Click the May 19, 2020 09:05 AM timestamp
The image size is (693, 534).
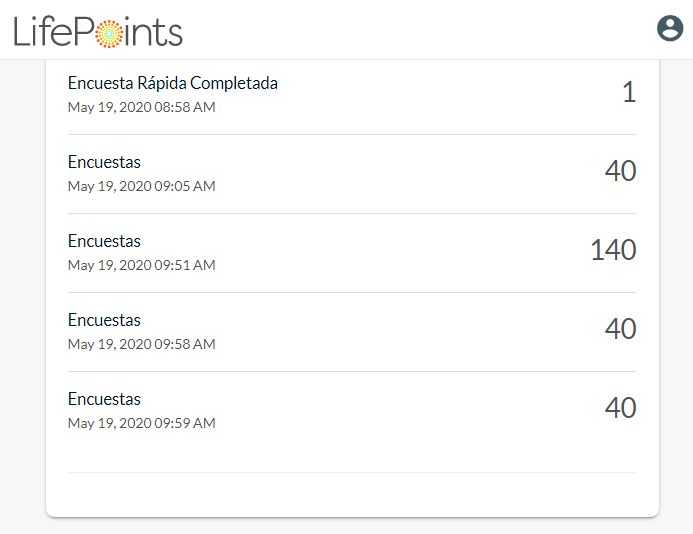[x=141, y=186]
